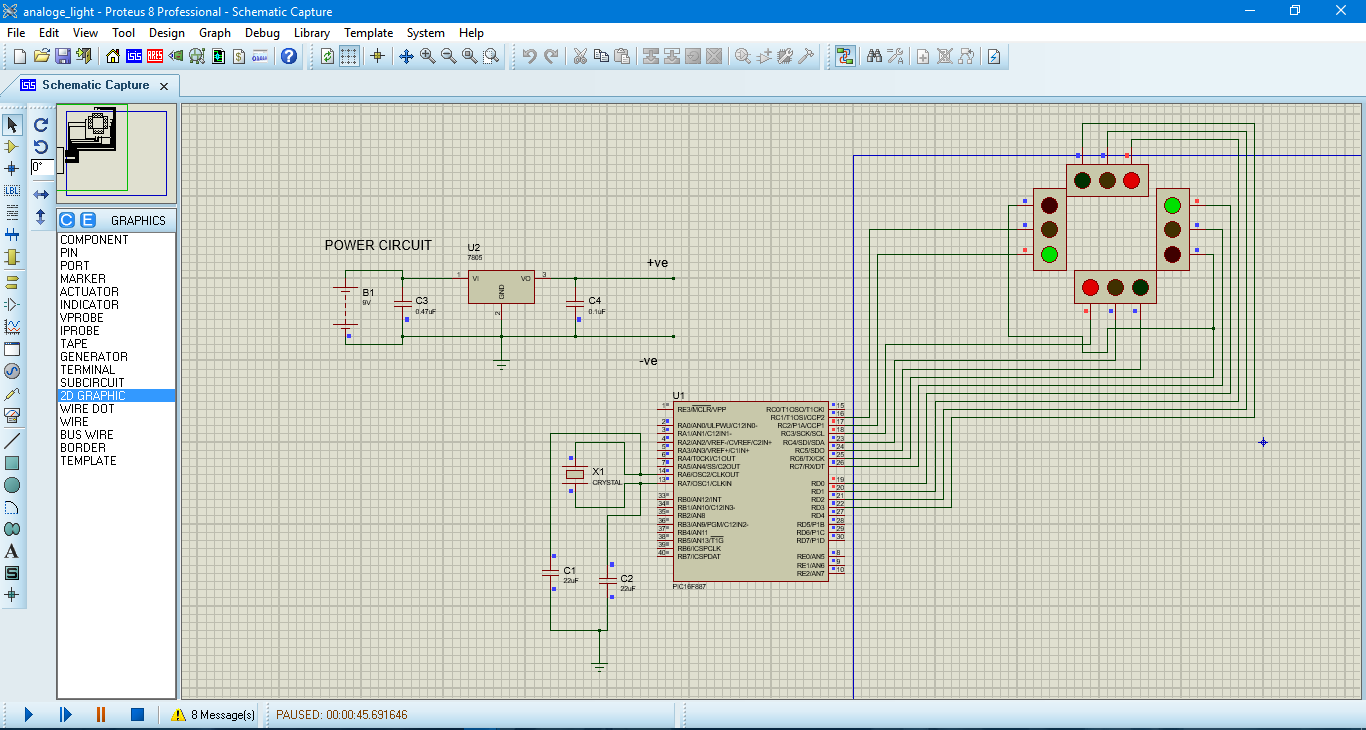1366x730 pixels.
Task: Flip vertically with Y-mirror icon
Action: point(41,216)
